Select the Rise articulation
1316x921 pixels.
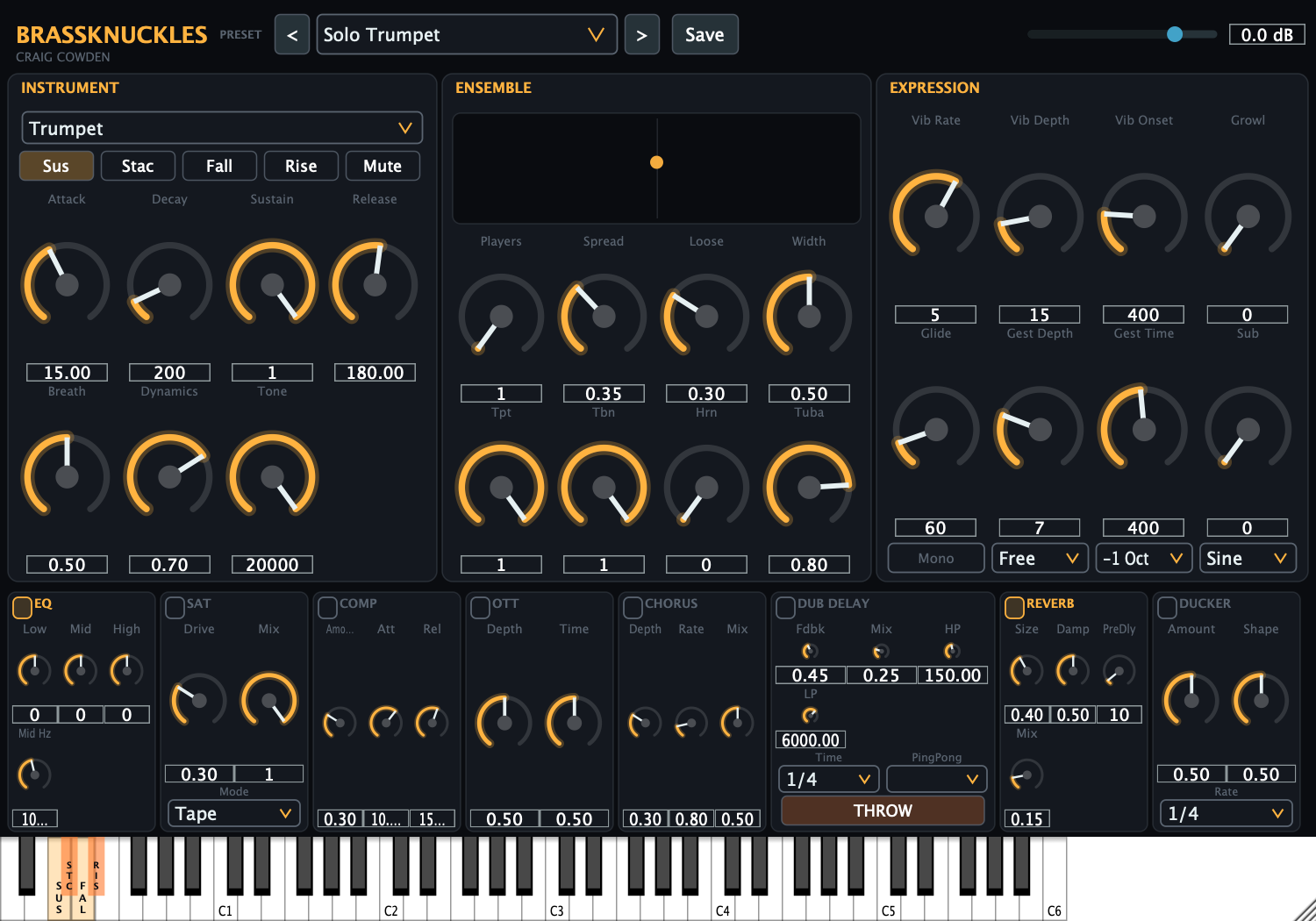[301, 166]
